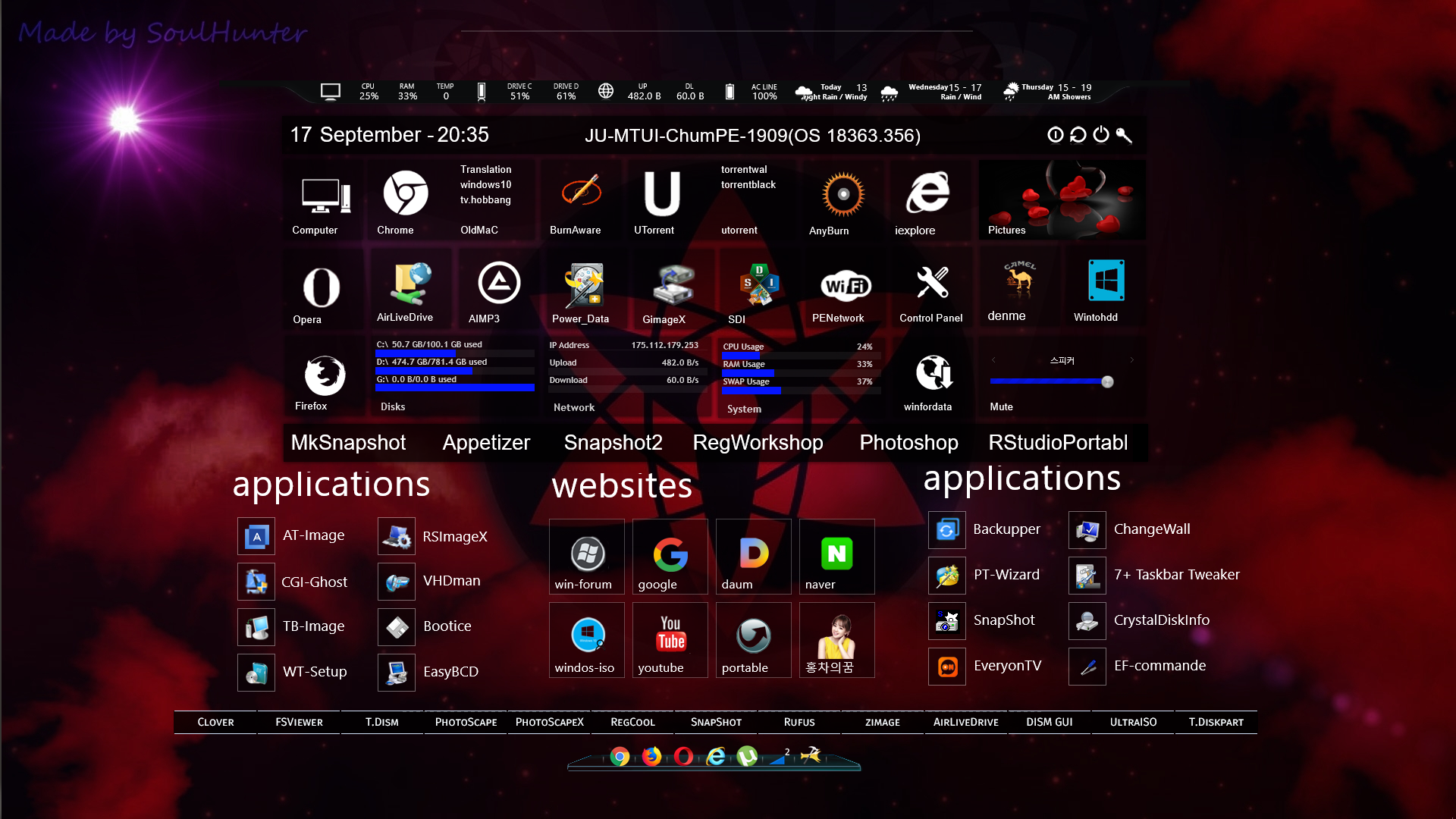The height and width of the screenshot is (819, 1456).
Task: Launch GimageX icon
Action: click(x=673, y=285)
